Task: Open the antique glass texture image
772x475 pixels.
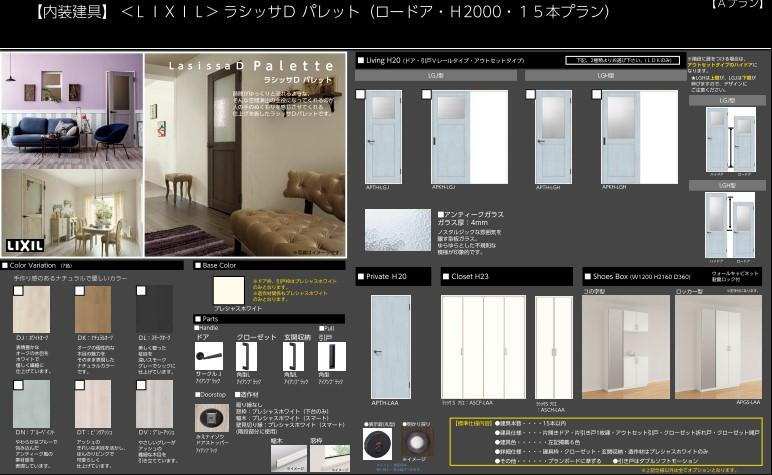Action: click(398, 230)
